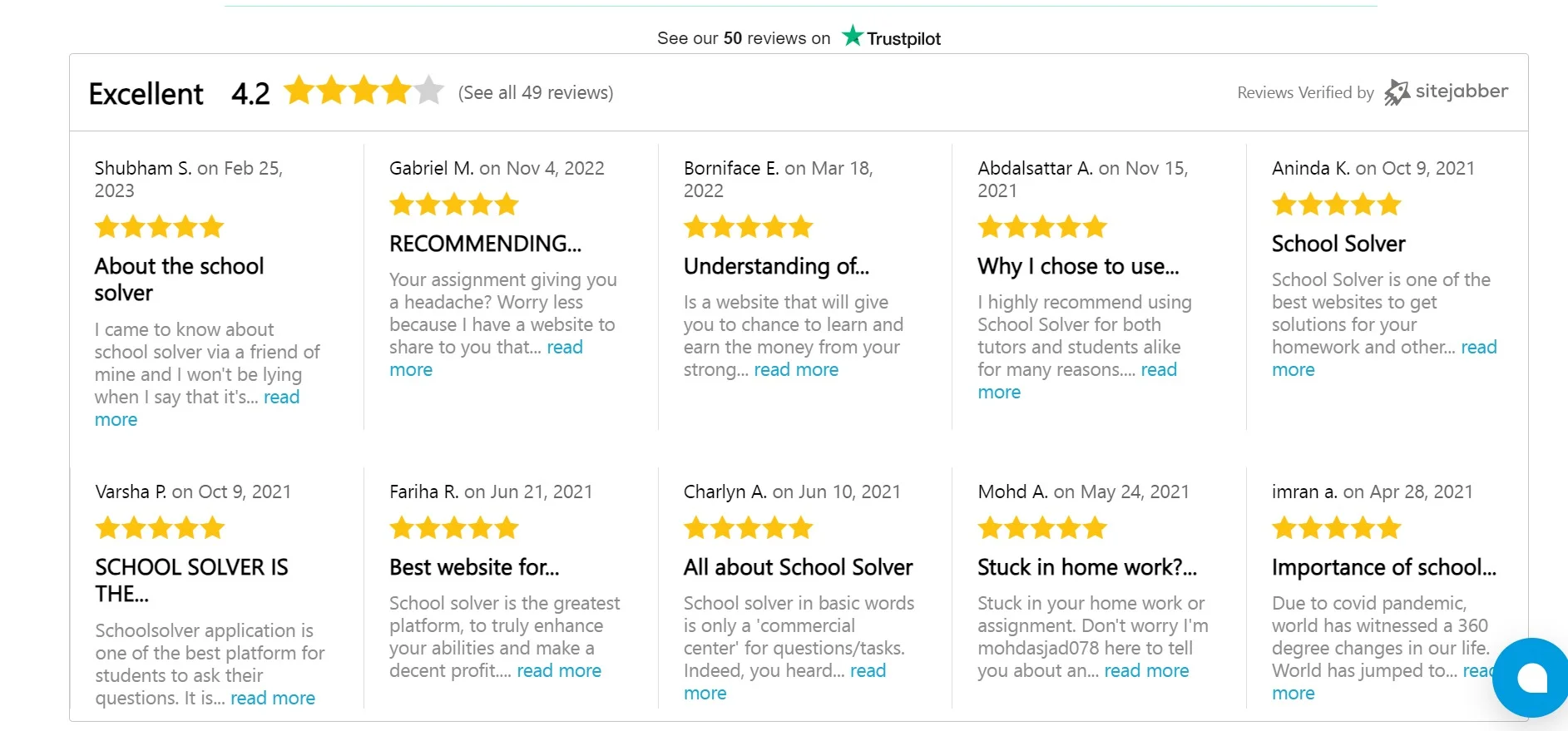This screenshot has width=1568, height=731.
Task: Click the overall 4.2 star rating
Action: [x=364, y=90]
